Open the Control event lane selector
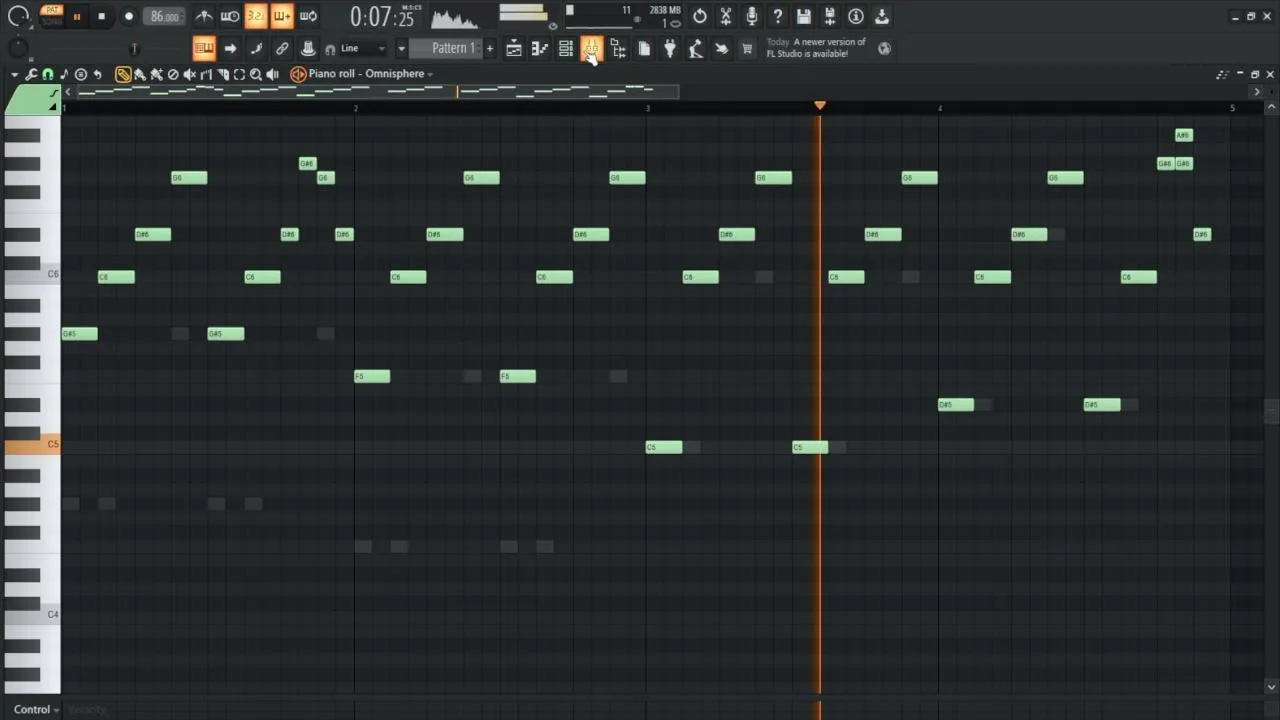 36,709
